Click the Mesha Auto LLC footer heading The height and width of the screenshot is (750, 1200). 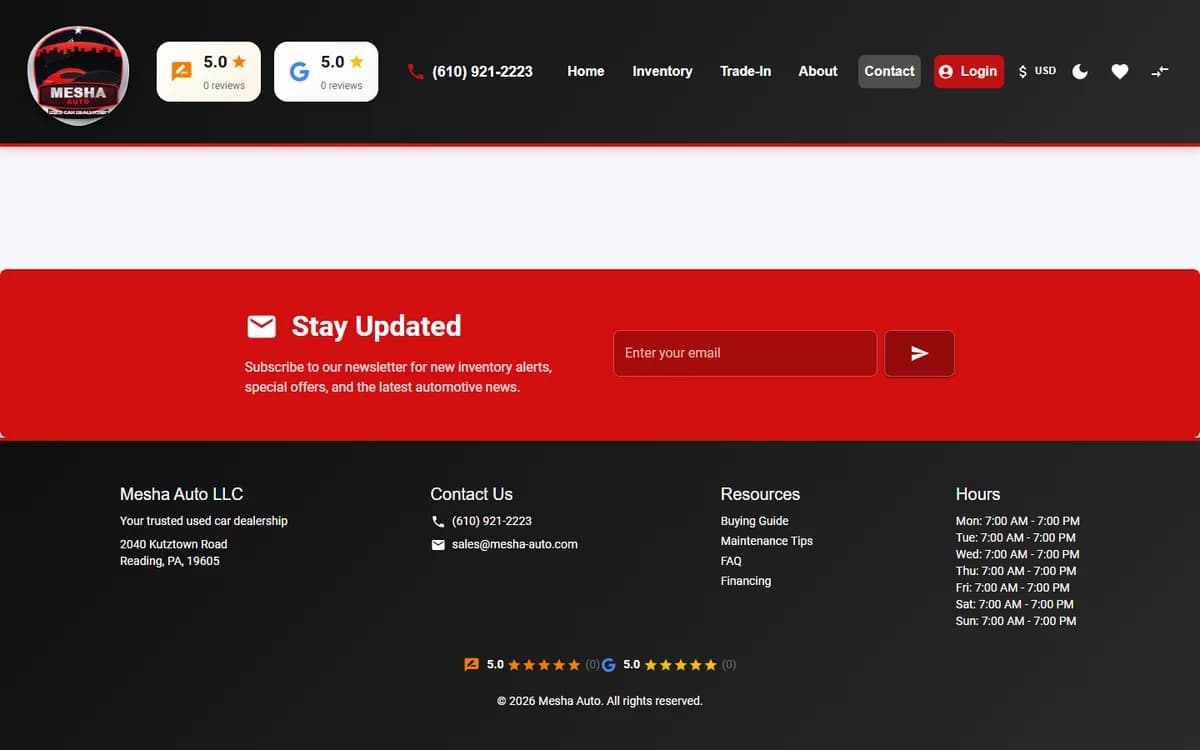181,494
